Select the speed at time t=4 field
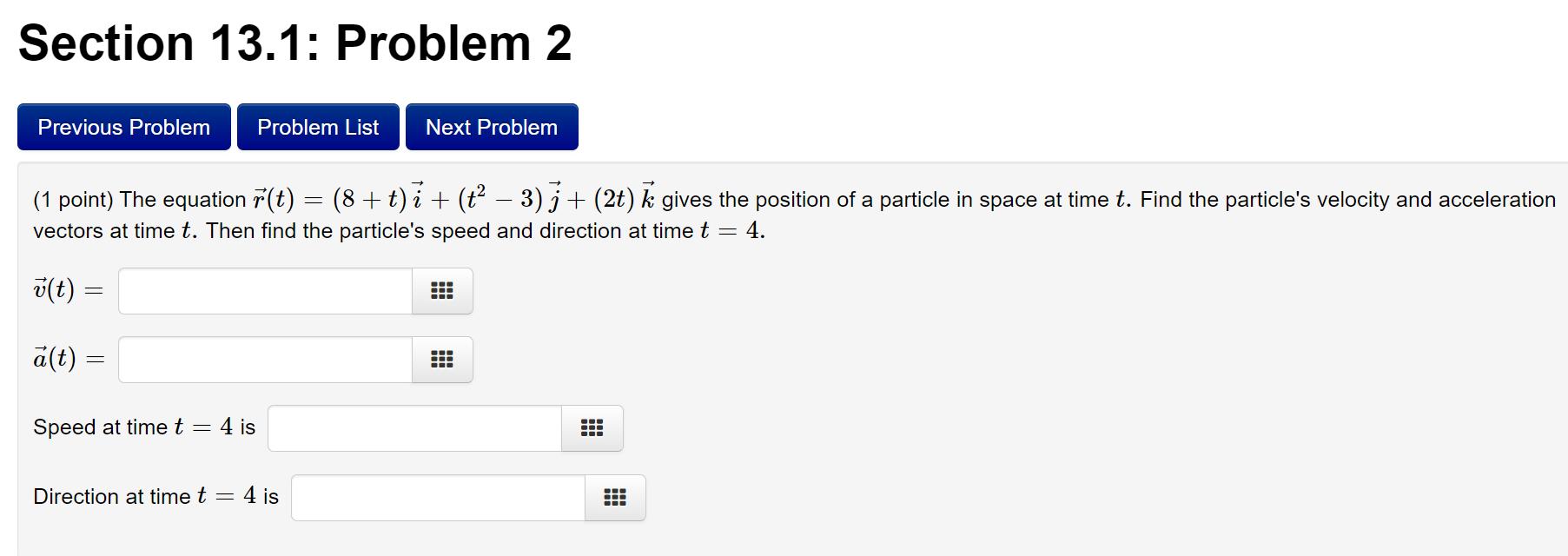 [x=413, y=427]
